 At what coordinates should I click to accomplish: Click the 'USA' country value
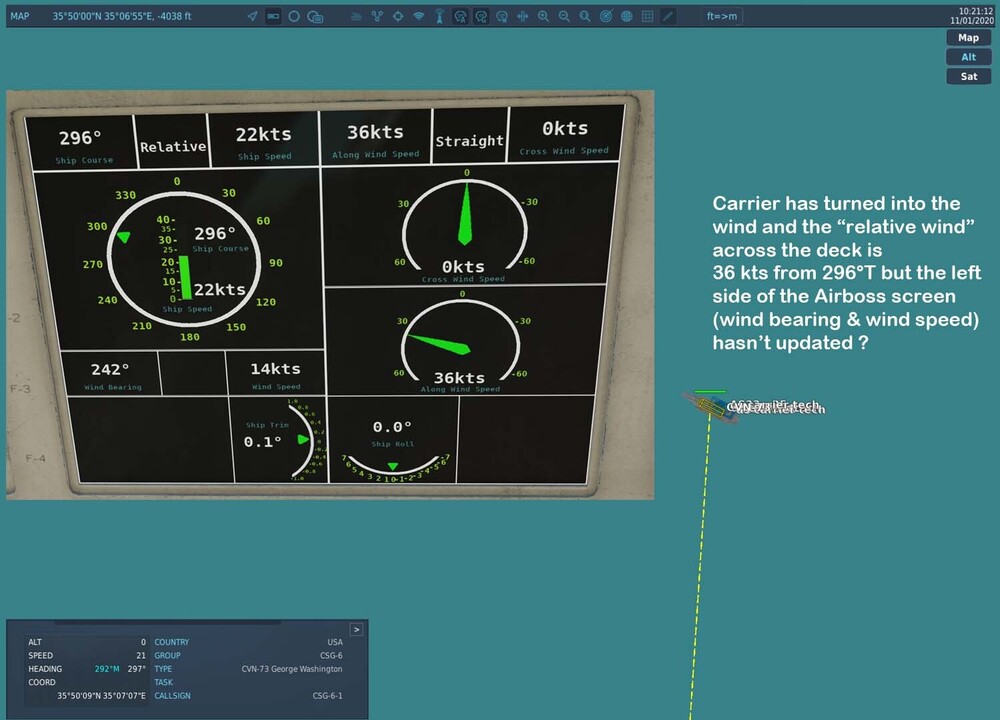point(335,642)
